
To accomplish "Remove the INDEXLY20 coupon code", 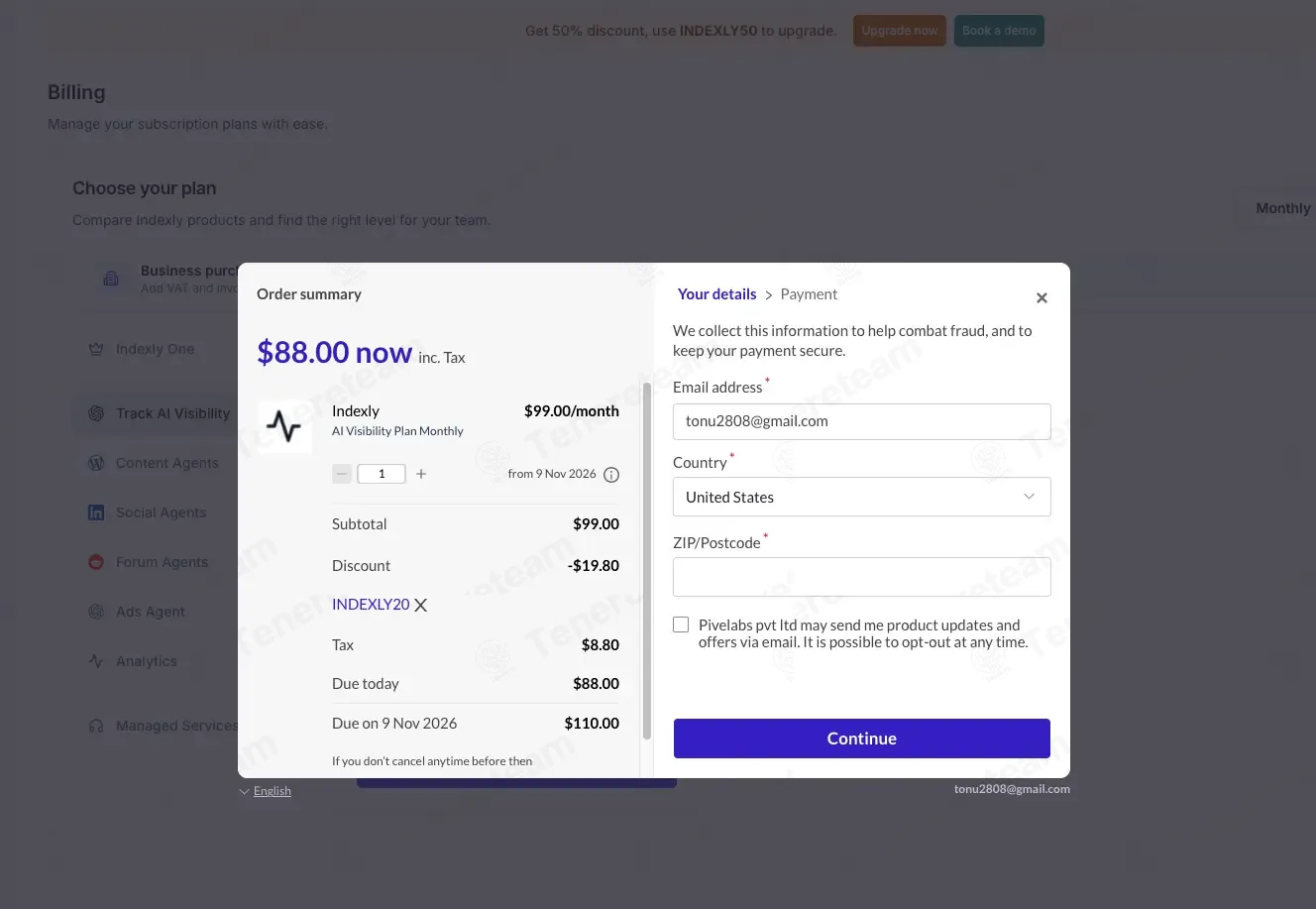I will [x=421, y=605].
